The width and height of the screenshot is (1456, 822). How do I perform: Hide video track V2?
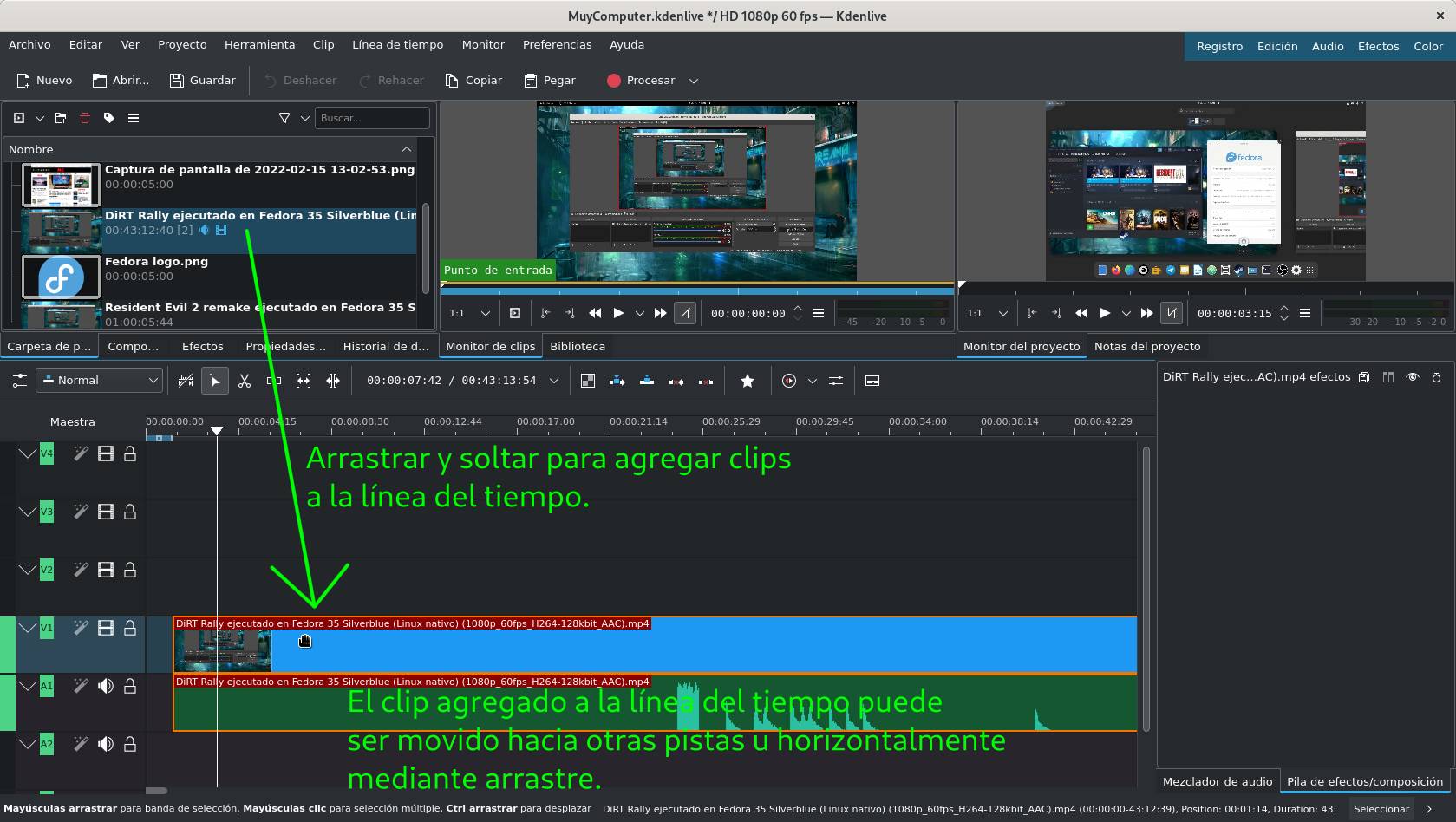[106, 570]
